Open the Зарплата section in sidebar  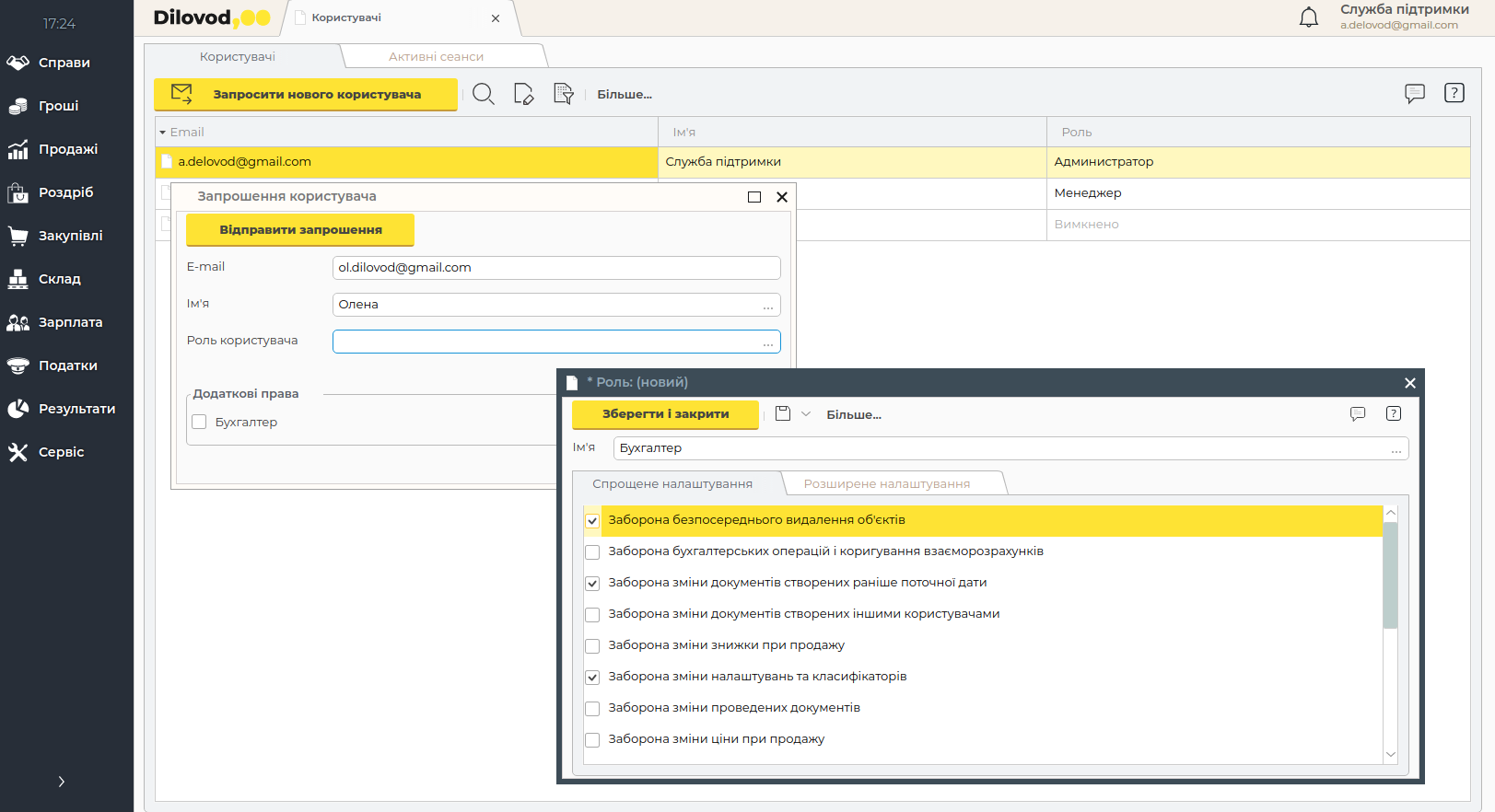(69, 322)
